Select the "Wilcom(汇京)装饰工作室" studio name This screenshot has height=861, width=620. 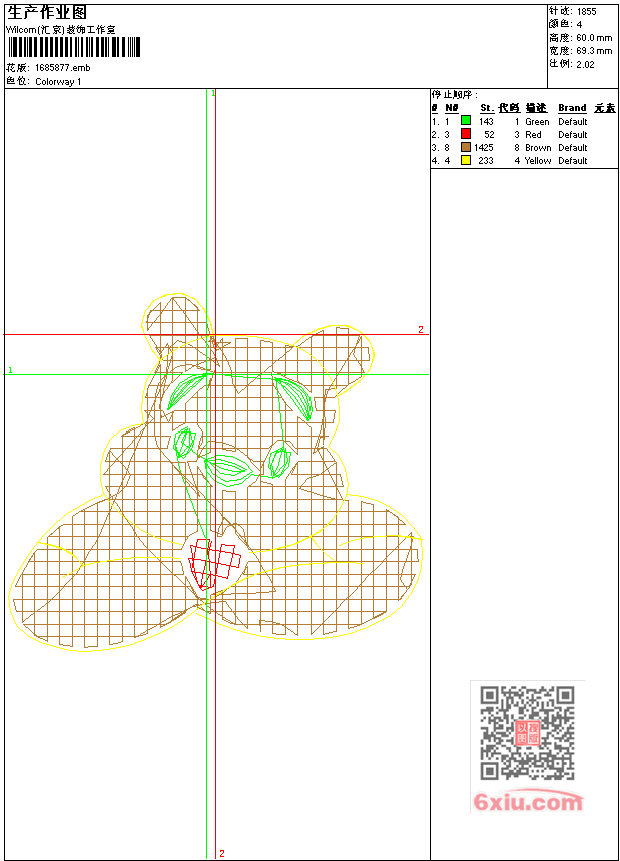pyautogui.click(x=61, y=30)
